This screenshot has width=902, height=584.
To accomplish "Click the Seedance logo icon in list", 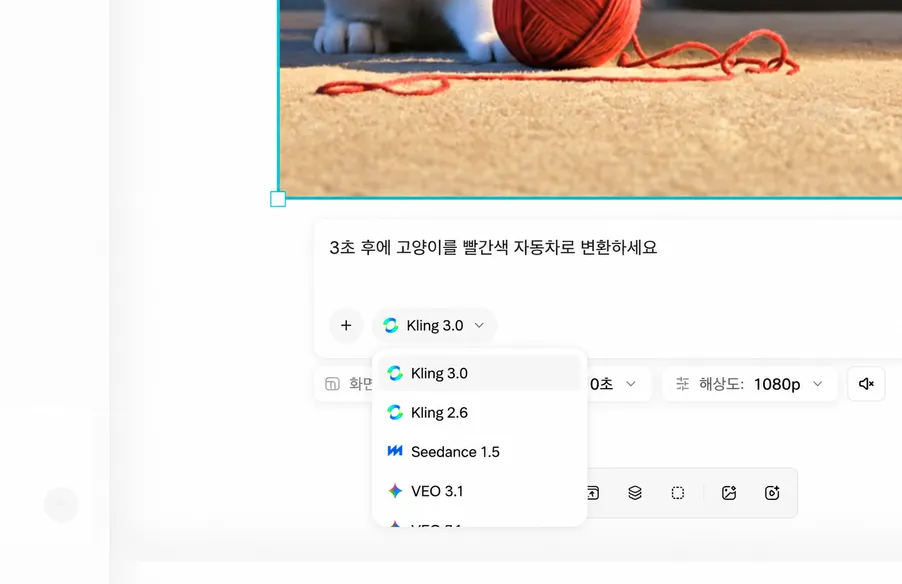I will coord(395,451).
